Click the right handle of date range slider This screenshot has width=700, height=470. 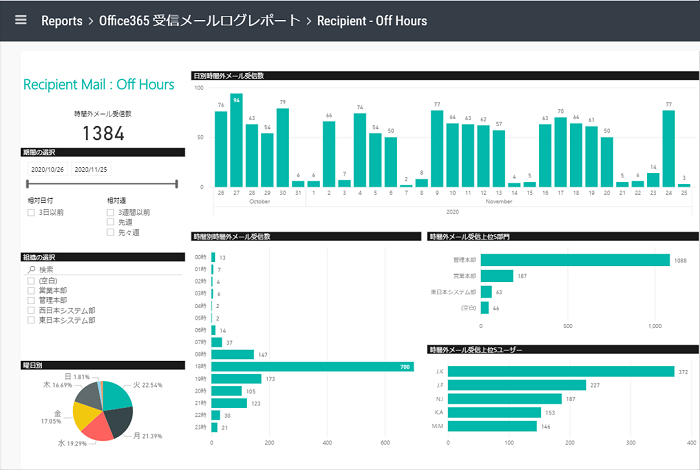[x=176, y=184]
